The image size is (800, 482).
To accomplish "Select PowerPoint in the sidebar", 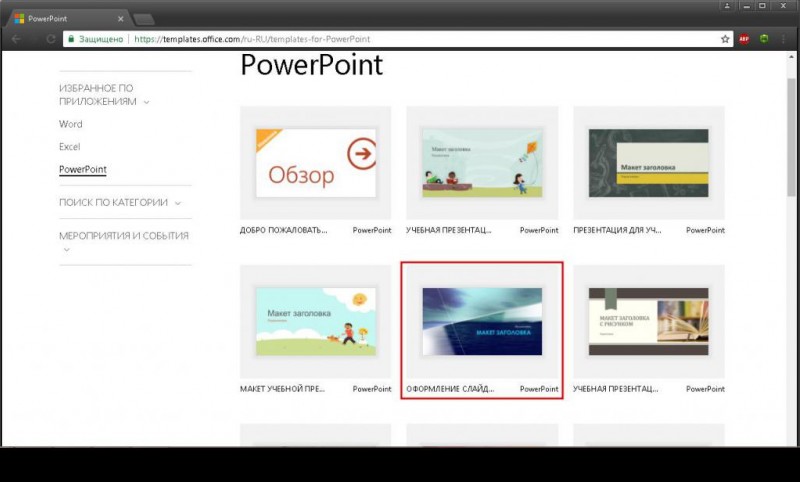I will tap(83, 169).
